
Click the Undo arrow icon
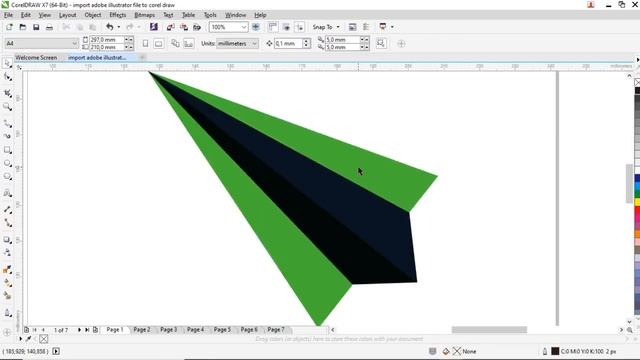click(109, 27)
